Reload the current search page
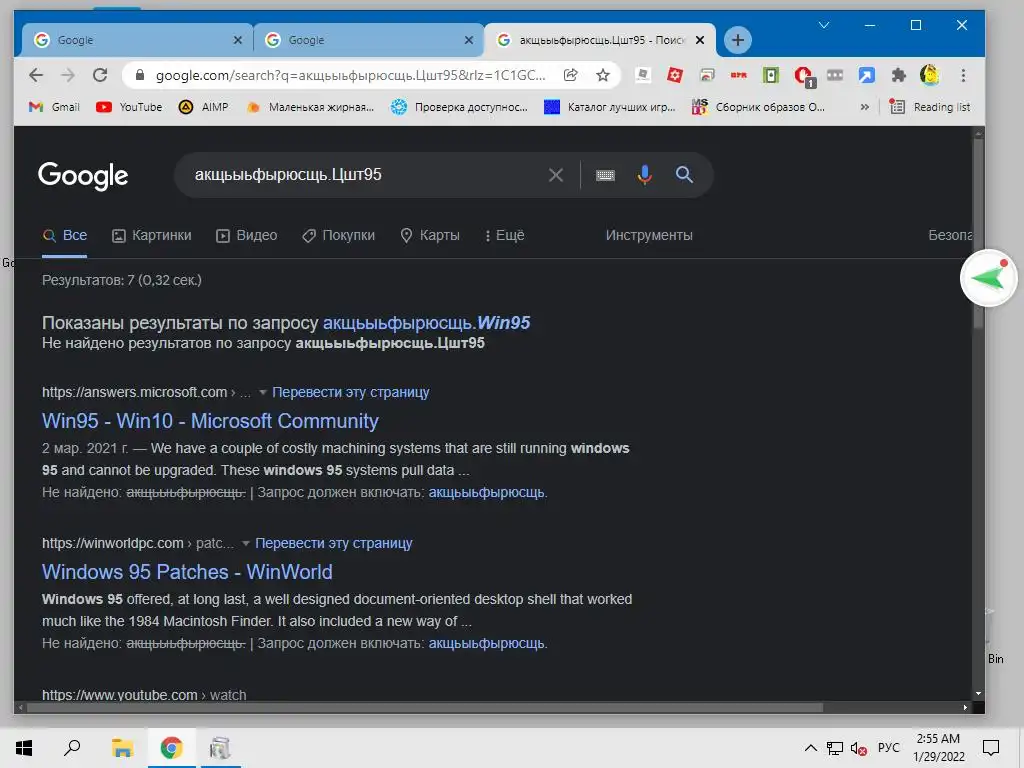The height and width of the screenshot is (768, 1024). (x=100, y=75)
